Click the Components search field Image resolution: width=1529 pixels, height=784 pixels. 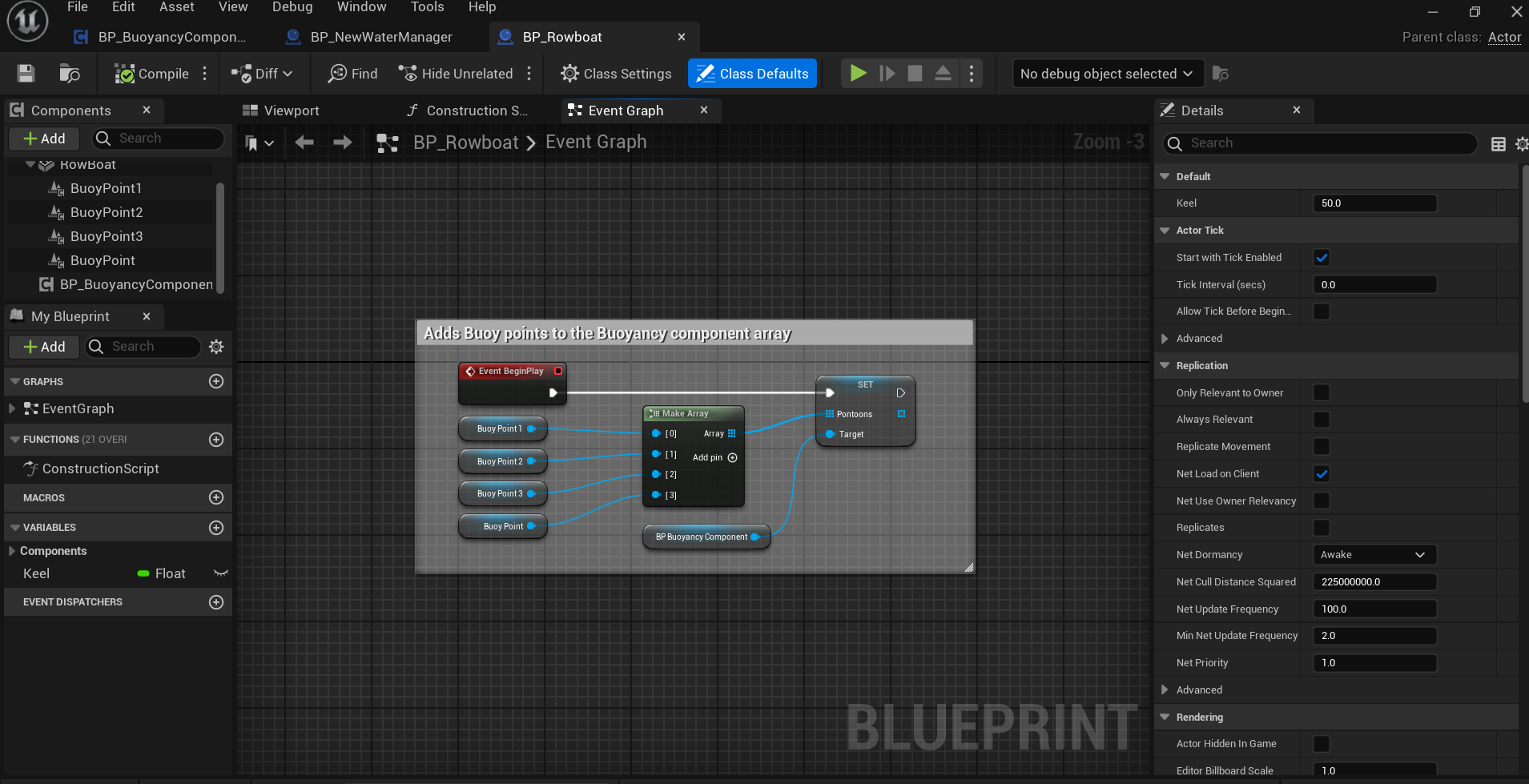(159, 139)
